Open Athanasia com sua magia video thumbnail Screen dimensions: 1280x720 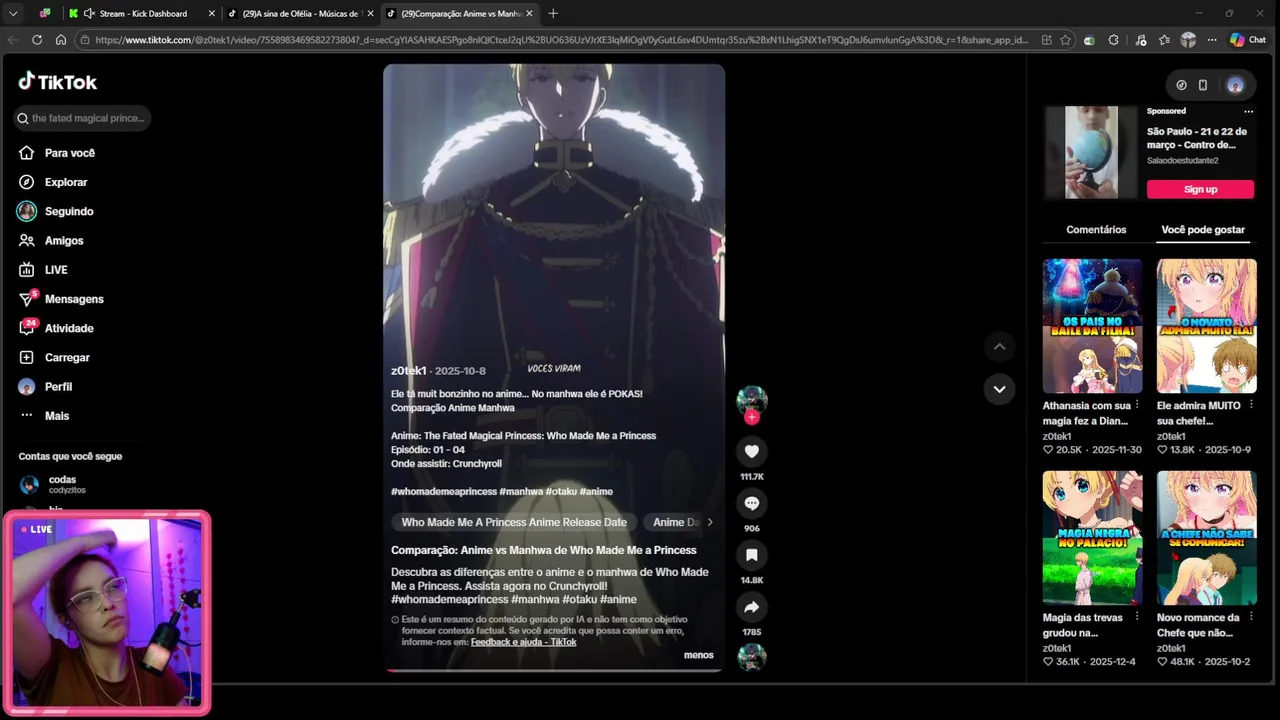1092,326
